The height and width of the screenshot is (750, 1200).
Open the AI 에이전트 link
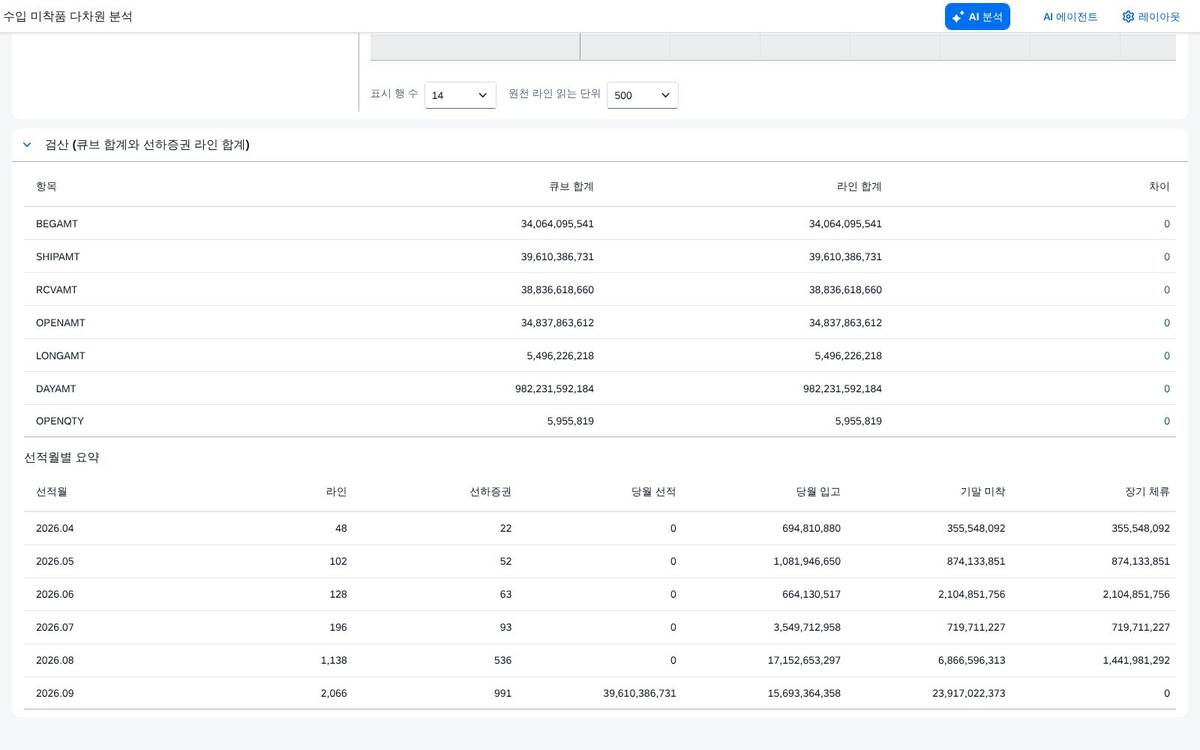(x=1070, y=17)
